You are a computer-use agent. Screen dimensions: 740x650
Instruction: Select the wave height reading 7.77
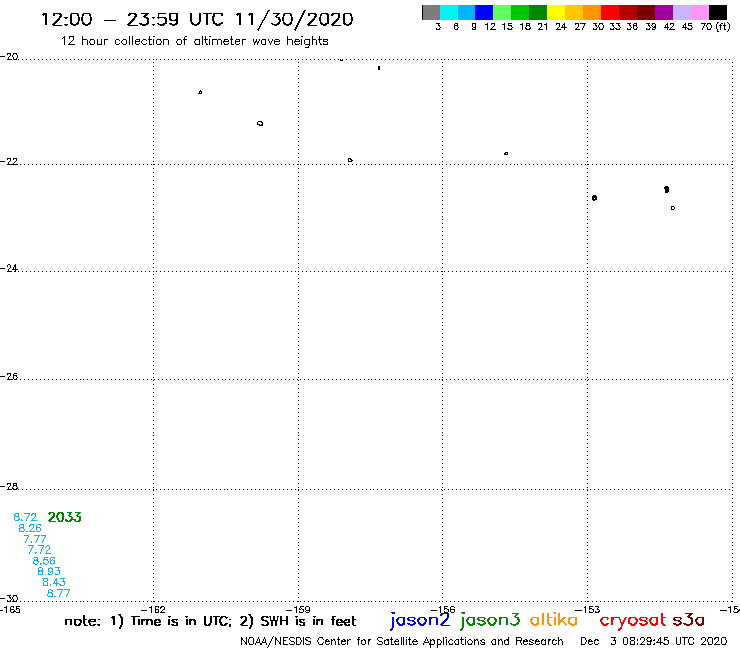pos(35,539)
